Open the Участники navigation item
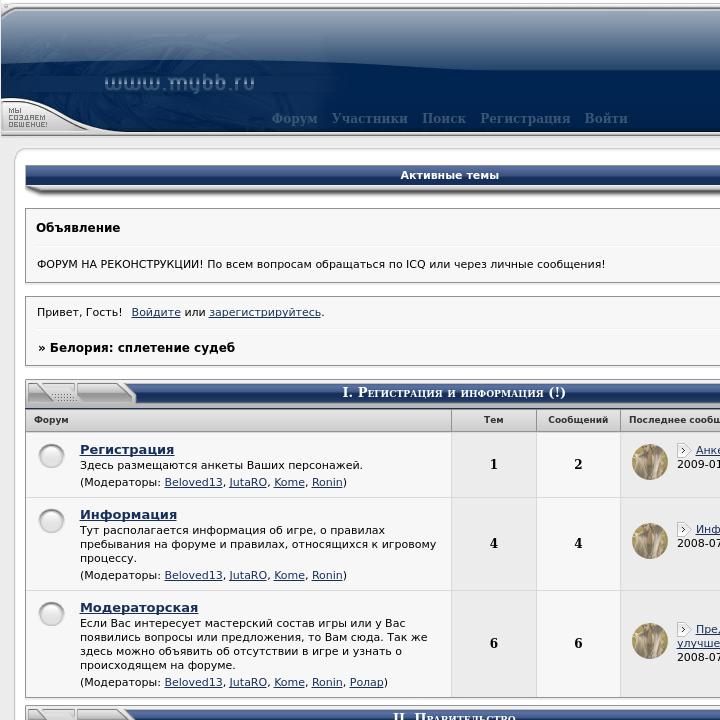720x720 pixels. coord(370,118)
